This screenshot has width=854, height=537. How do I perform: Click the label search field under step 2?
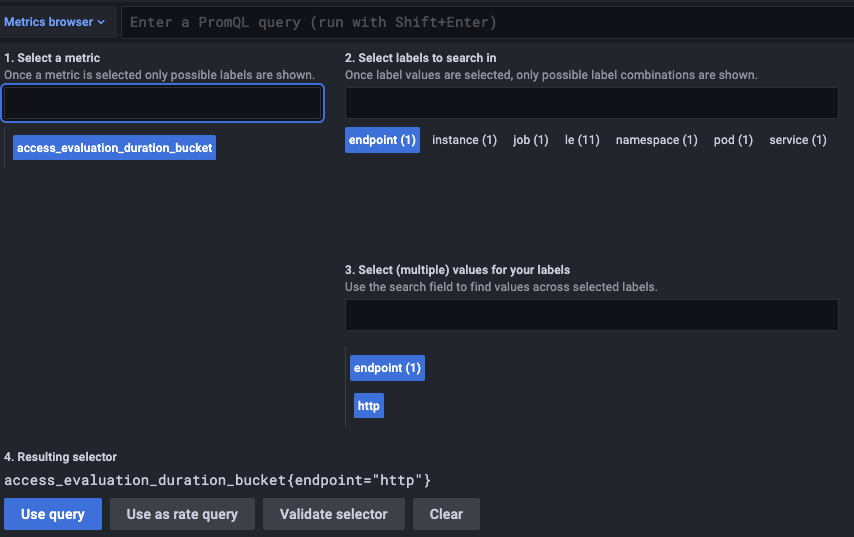pyautogui.click(x=591, y=103)
